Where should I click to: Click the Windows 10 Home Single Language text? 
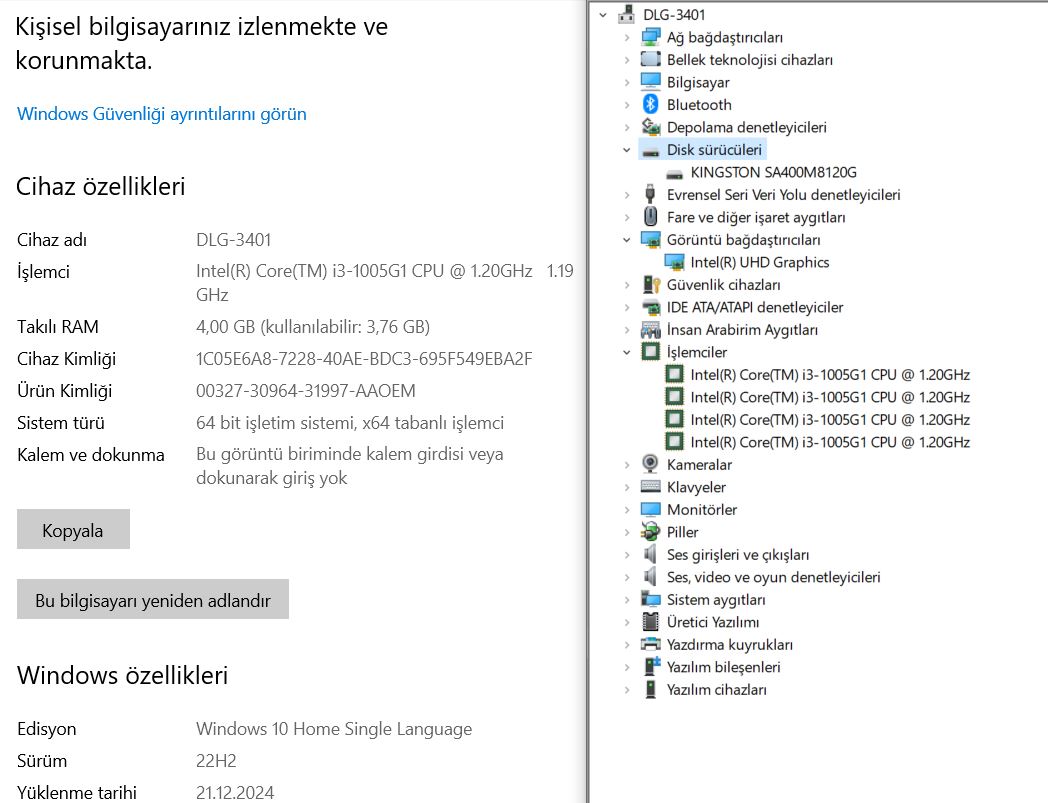334,729
